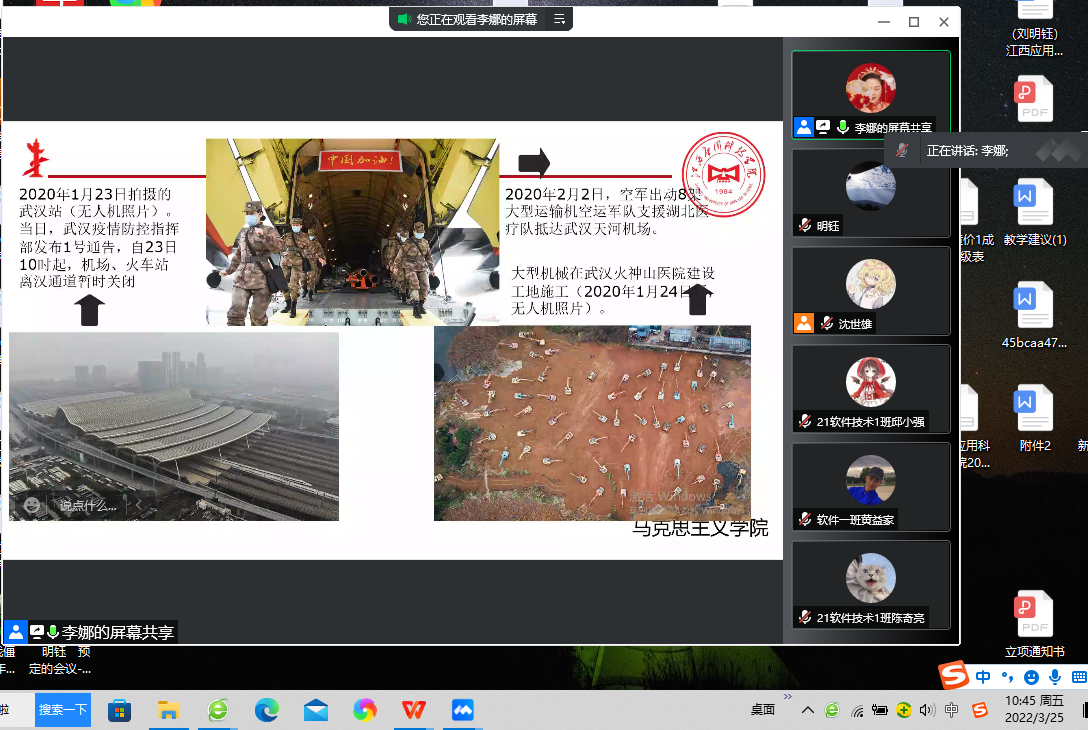1088x730 pixels.
Task: Open the 360 browser from the taskbar
Action: pyautogui.click(x=218, y=711)
